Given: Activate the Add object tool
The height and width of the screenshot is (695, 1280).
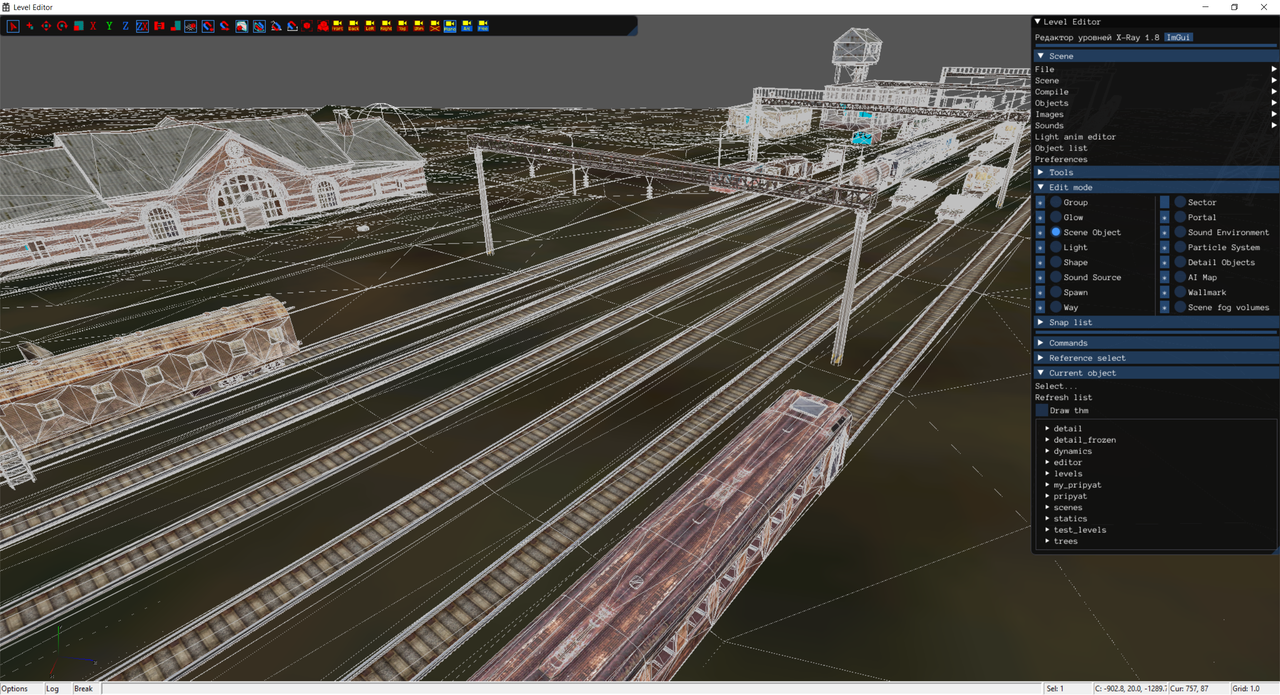Looking at the screenshot, I should coord(29,26).
